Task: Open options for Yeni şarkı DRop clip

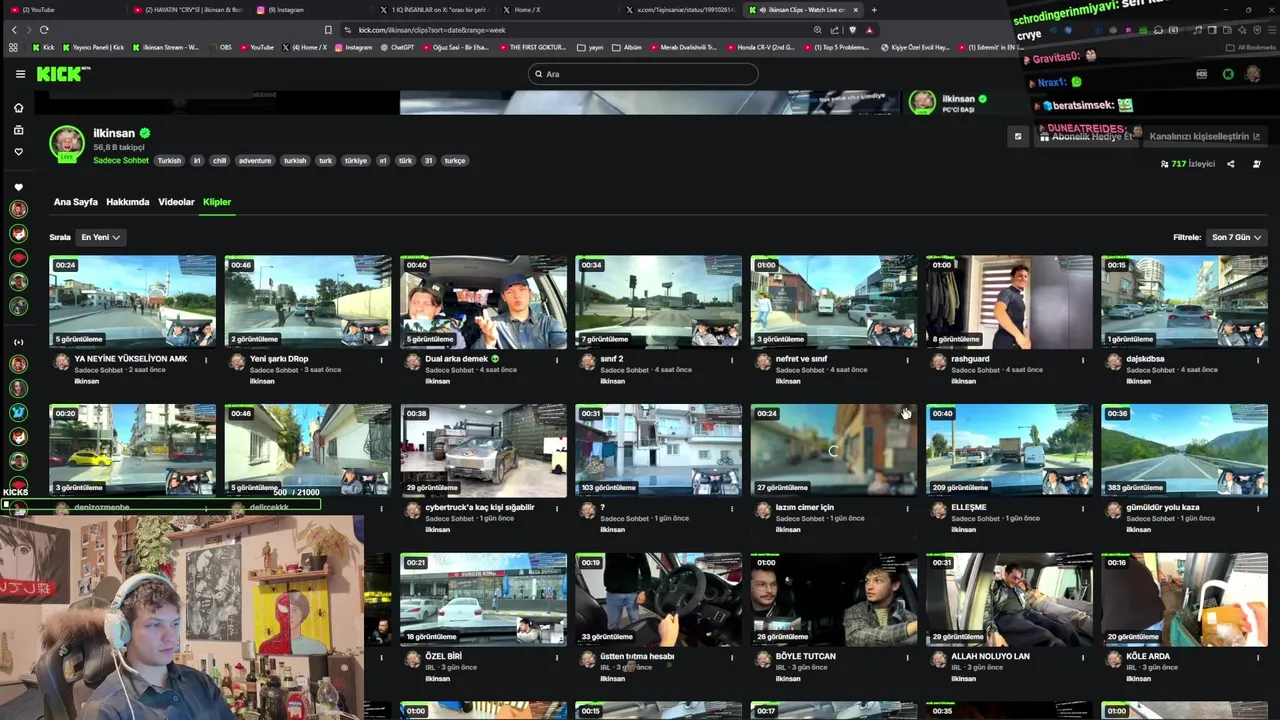Action: (x=381, y=360)
